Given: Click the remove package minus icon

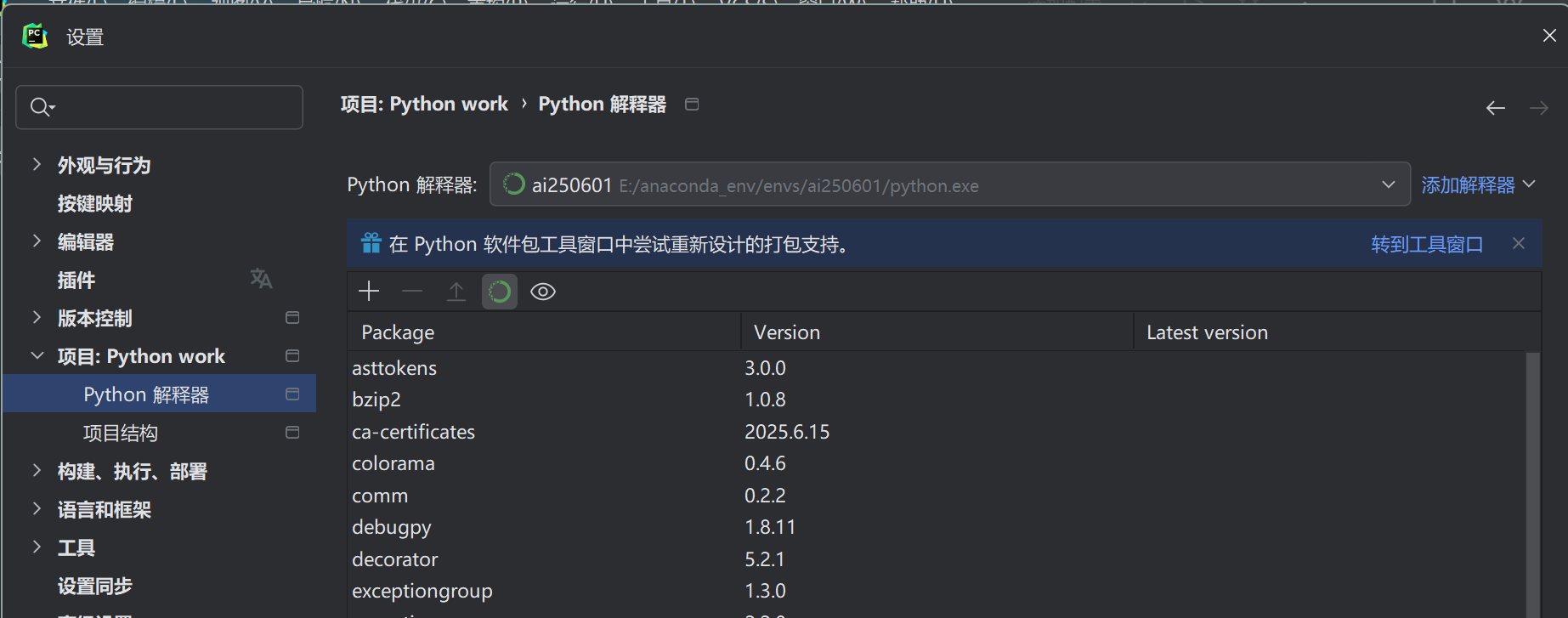Looking at the screenshot, I should point(412,292).
